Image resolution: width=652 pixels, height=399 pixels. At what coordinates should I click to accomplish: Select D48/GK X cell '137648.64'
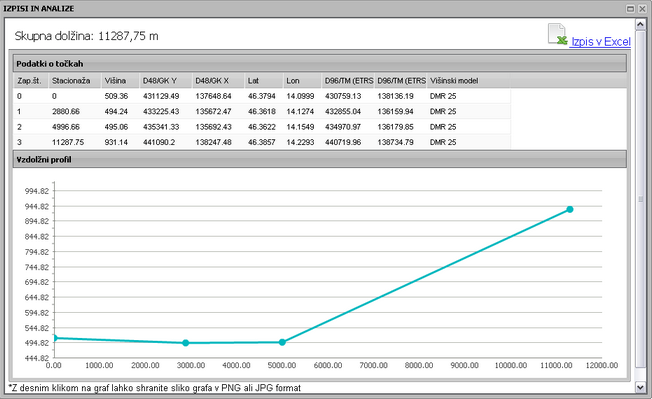(x=213, y=96)
